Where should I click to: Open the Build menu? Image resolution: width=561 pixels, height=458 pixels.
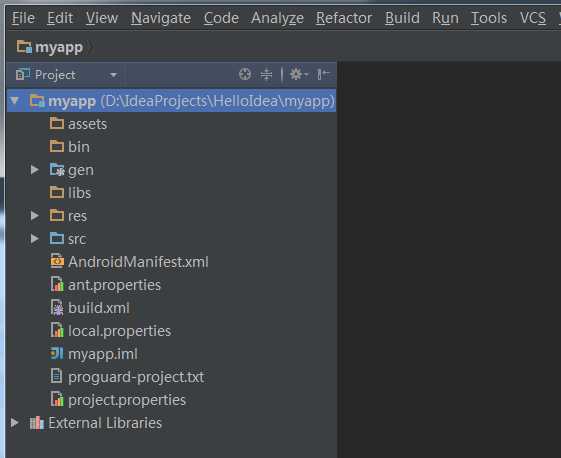(402, 18)
